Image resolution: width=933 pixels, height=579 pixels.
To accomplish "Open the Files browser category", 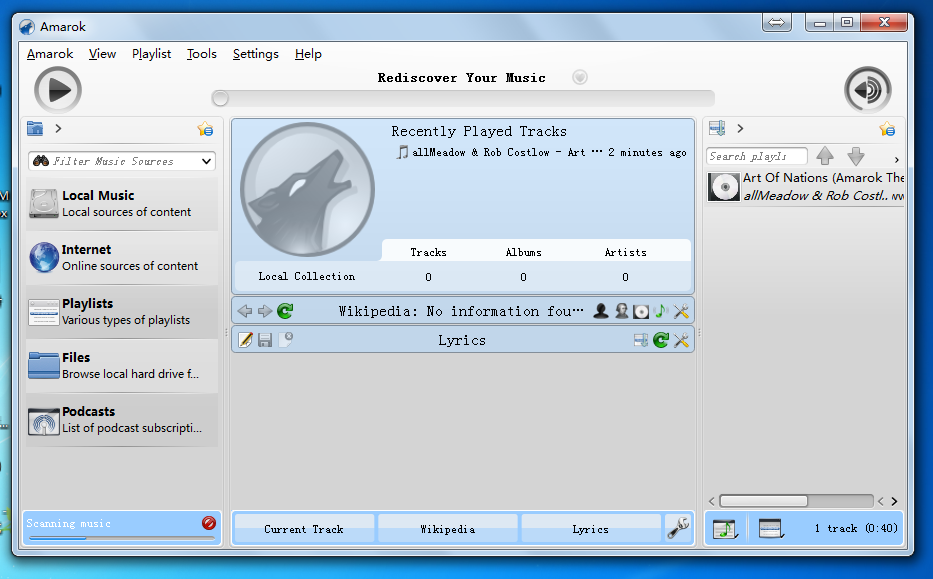I will pos(122,365).
